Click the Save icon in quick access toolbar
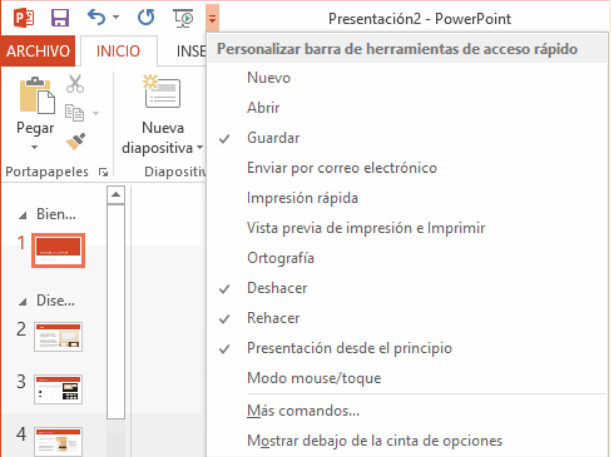 pos(59,17)
